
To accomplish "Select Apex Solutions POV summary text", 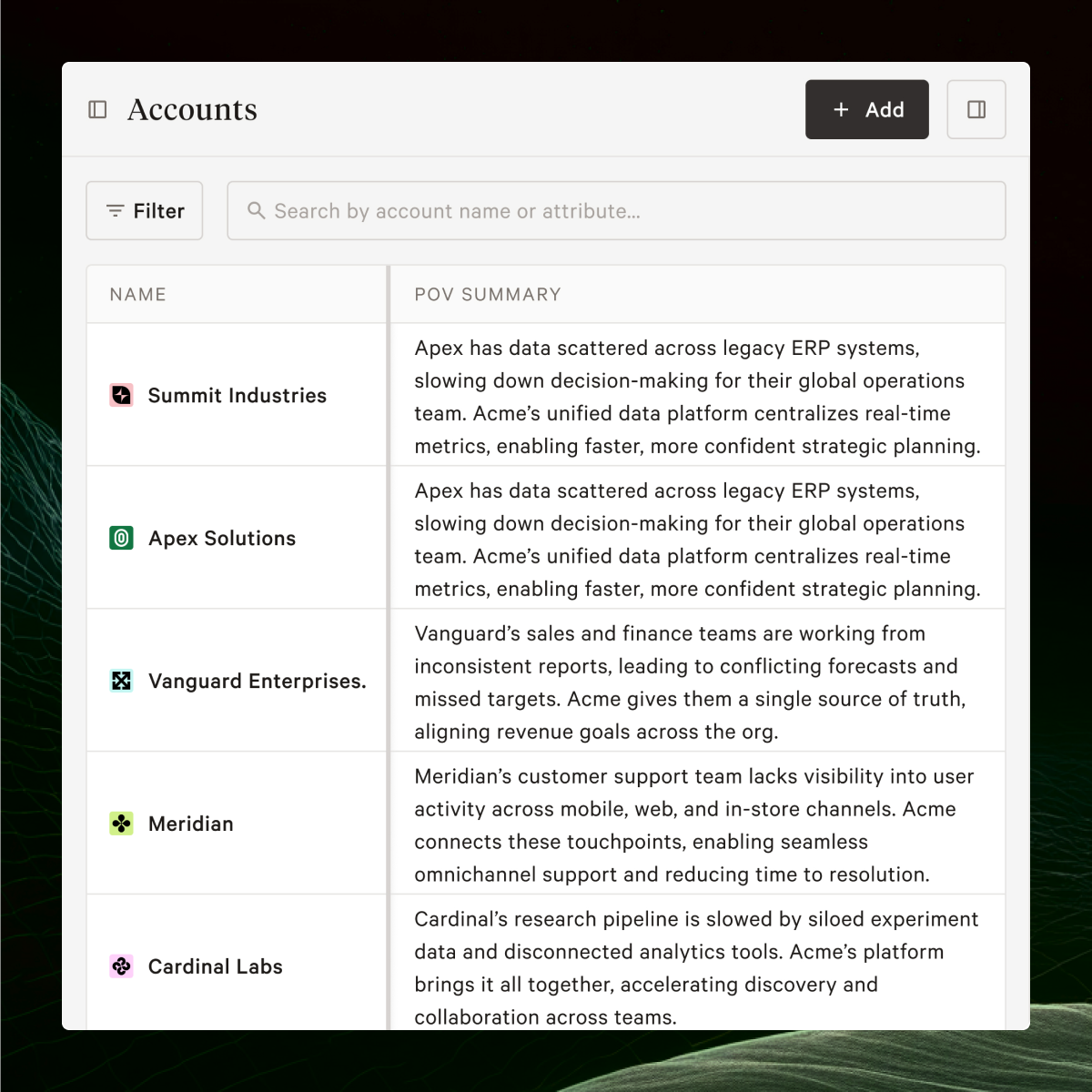I will pyautogui.click(x=697, y=540).
